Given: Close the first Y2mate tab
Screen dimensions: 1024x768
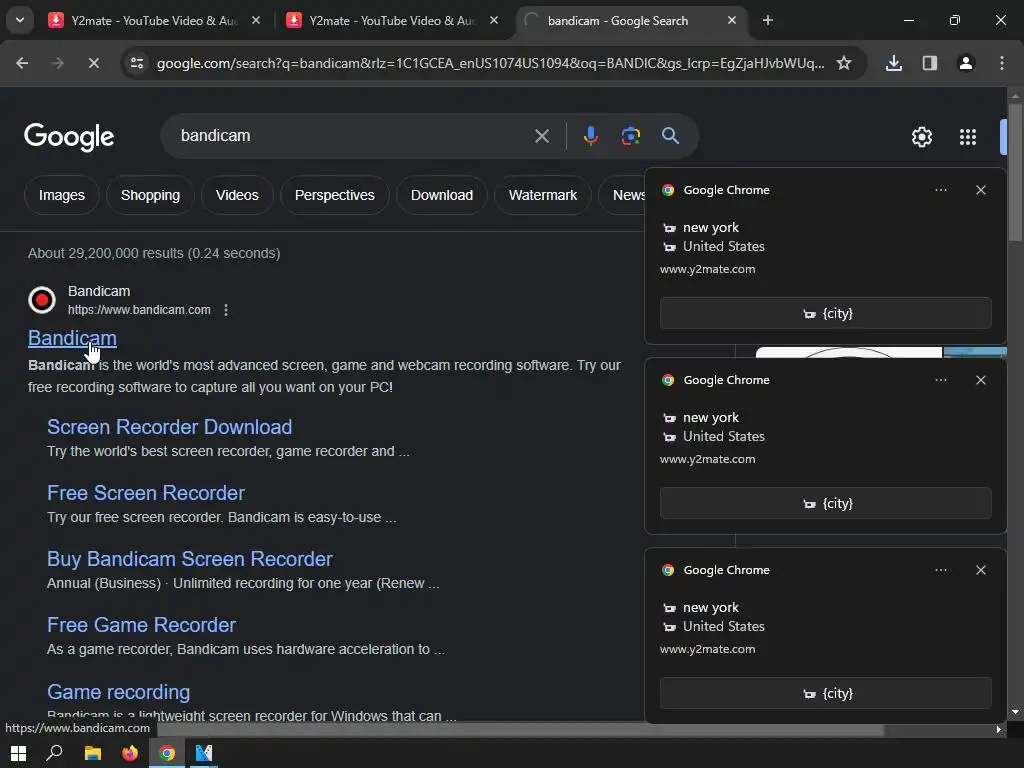Looking at the screenshot, I should 256,21.
